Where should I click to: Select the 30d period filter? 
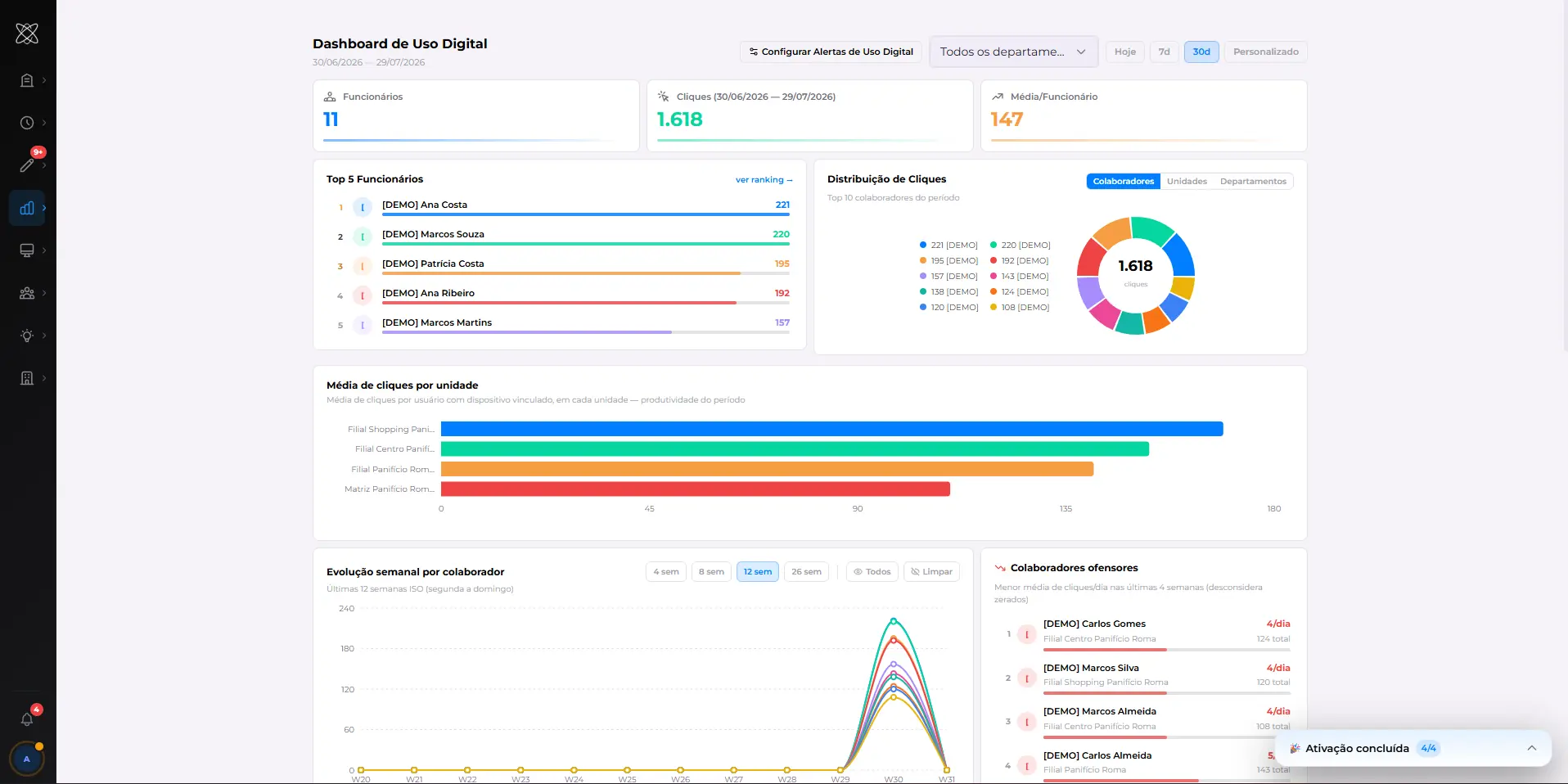tap(1201, 52)
